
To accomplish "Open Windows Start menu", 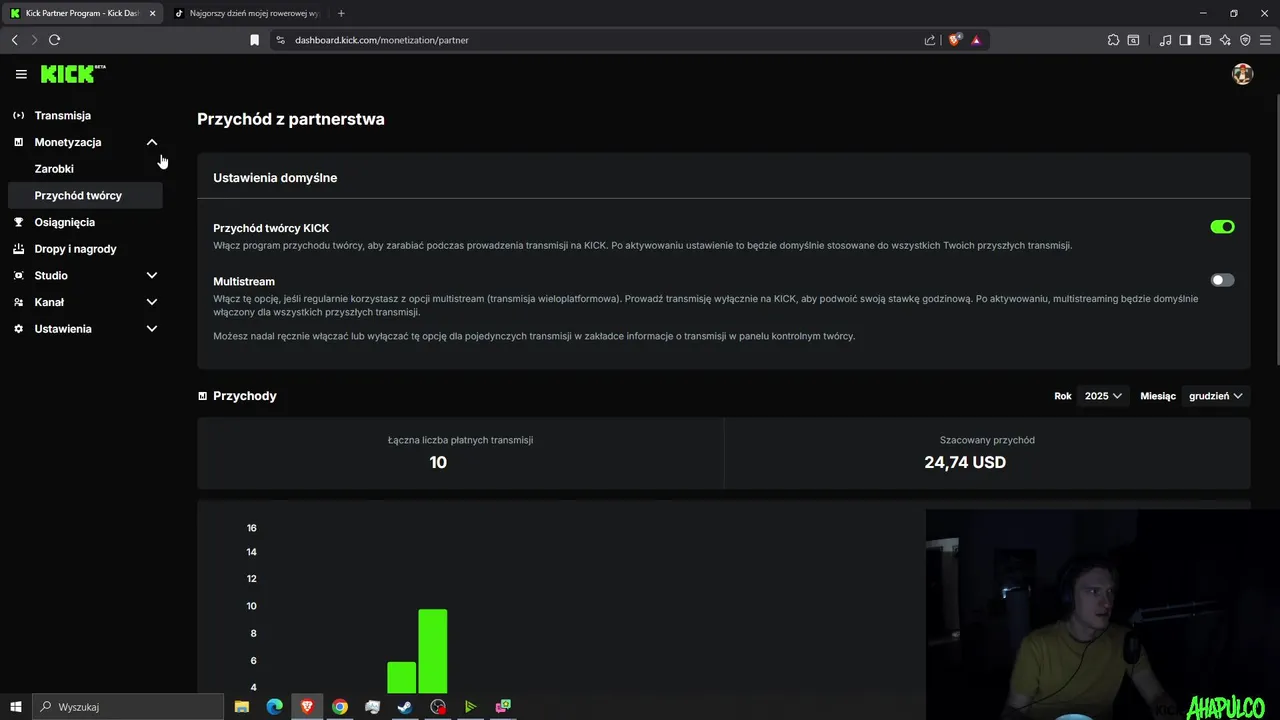I will click(16, 707).
